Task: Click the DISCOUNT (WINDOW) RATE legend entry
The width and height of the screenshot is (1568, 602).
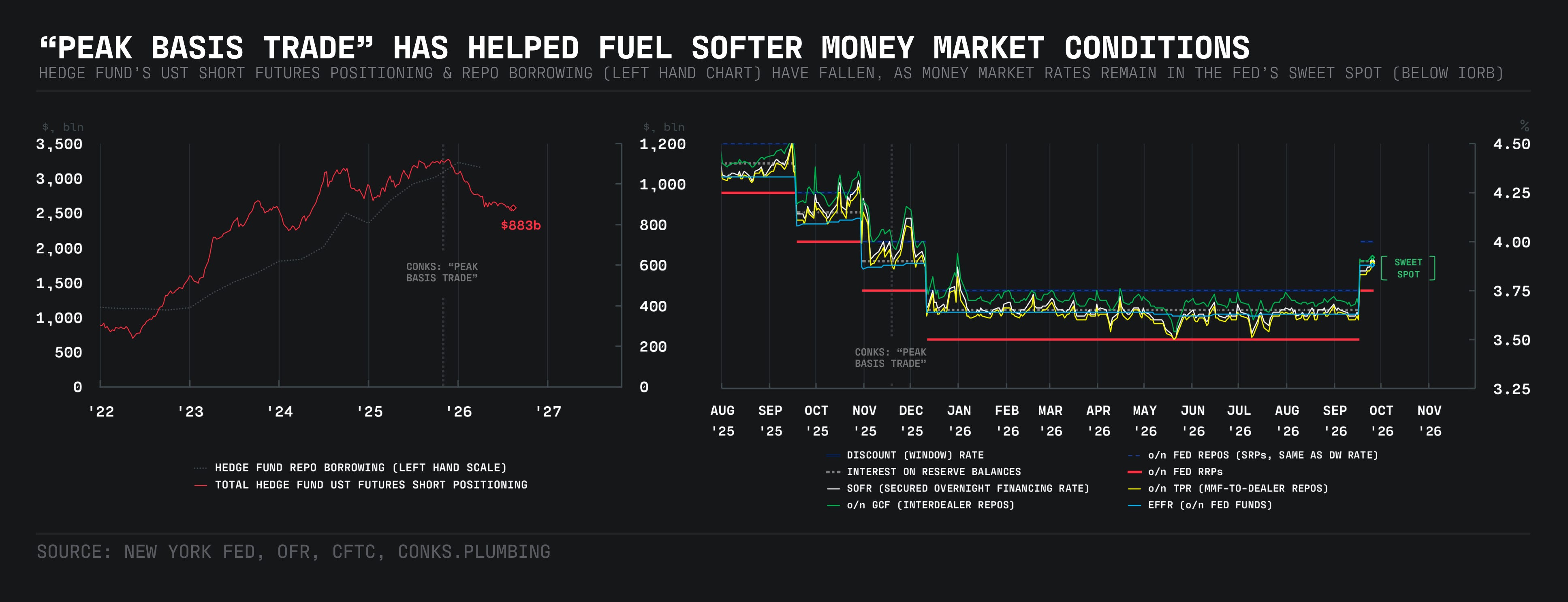Action: 904,455
